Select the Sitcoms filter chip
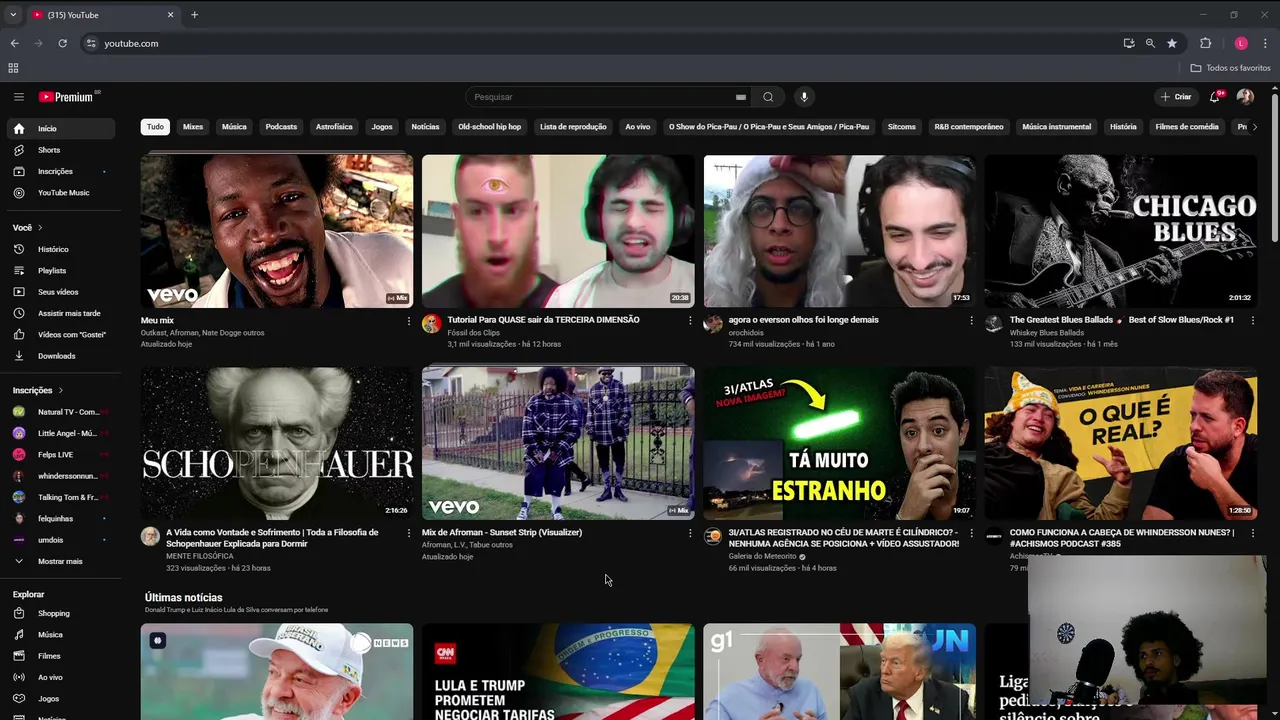The image size is (1280, 720). [x=902, y=127]
